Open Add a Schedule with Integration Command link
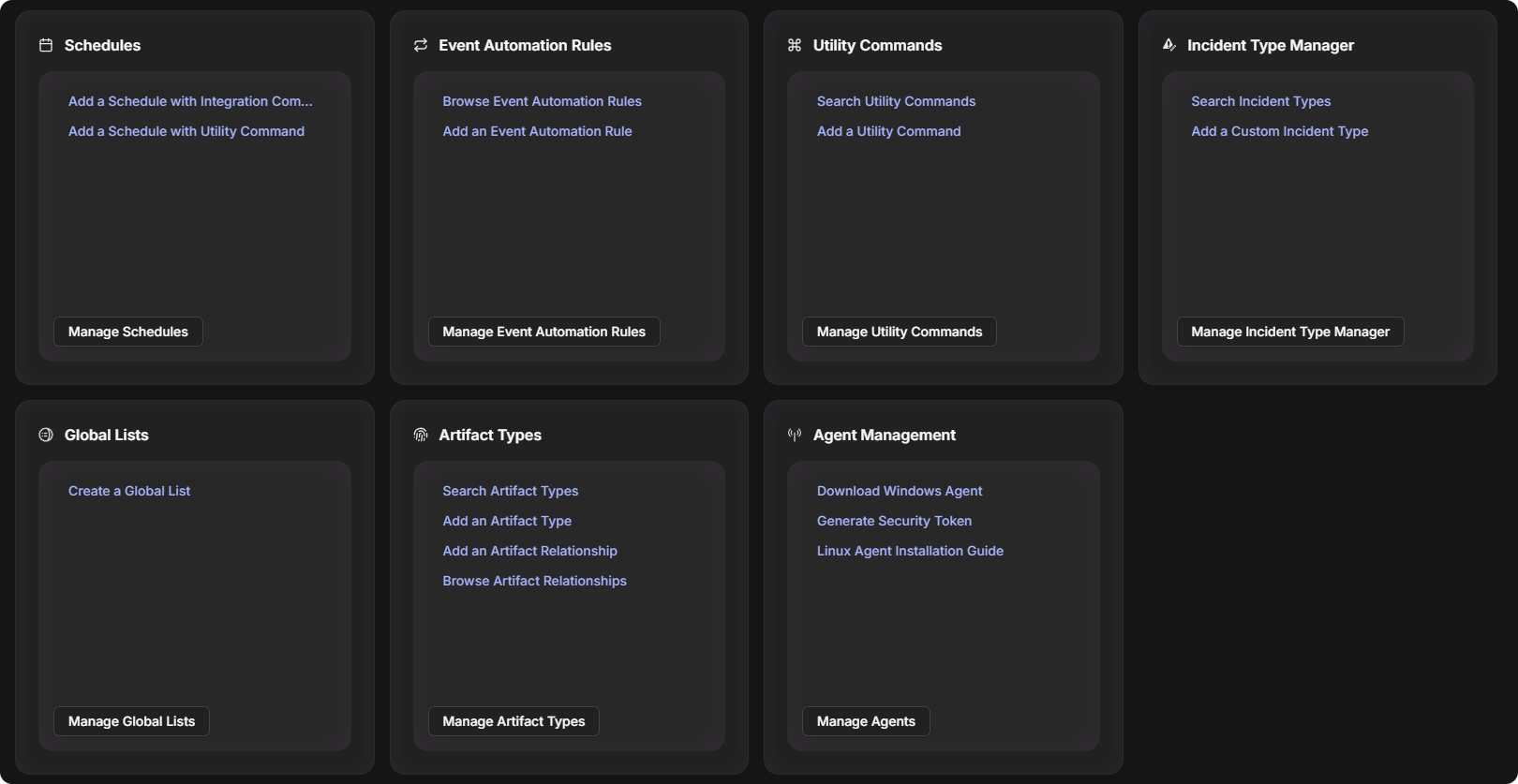The height and width of the screenshot is (784, 1518). [190, 101]
